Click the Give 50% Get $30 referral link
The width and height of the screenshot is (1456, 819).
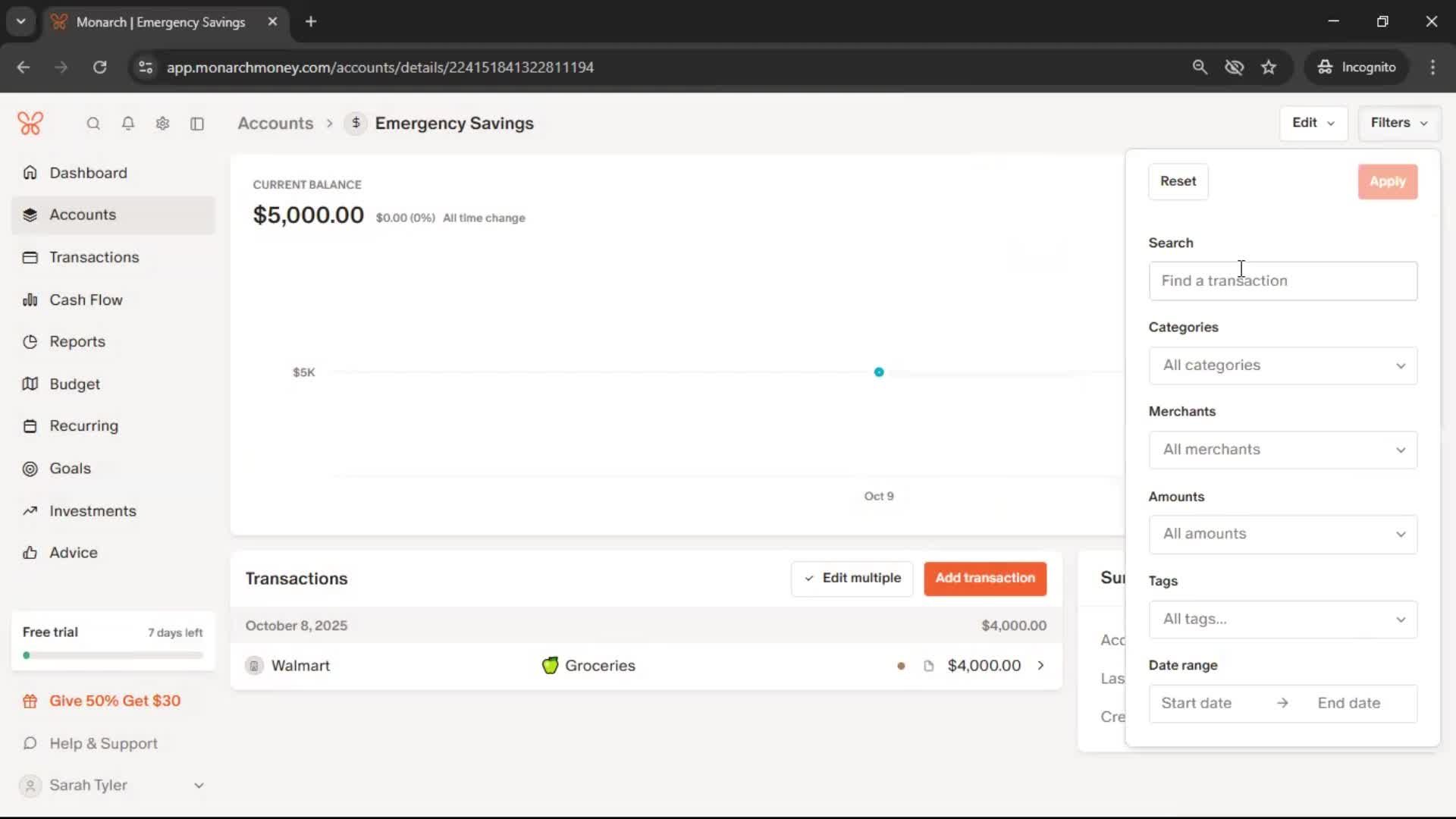(x=115, y=701)
